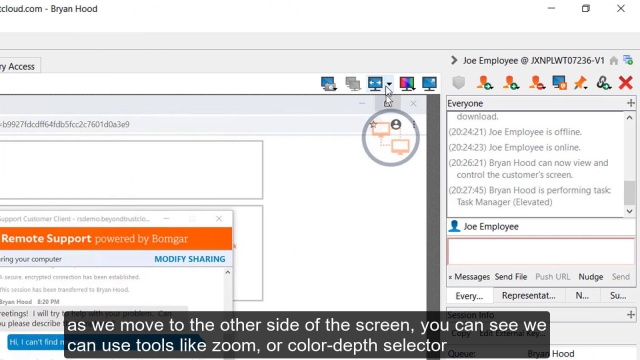Click the chat log scroll down arrow
The height and width of the screenshot is (360, 640).
point(629,211)
